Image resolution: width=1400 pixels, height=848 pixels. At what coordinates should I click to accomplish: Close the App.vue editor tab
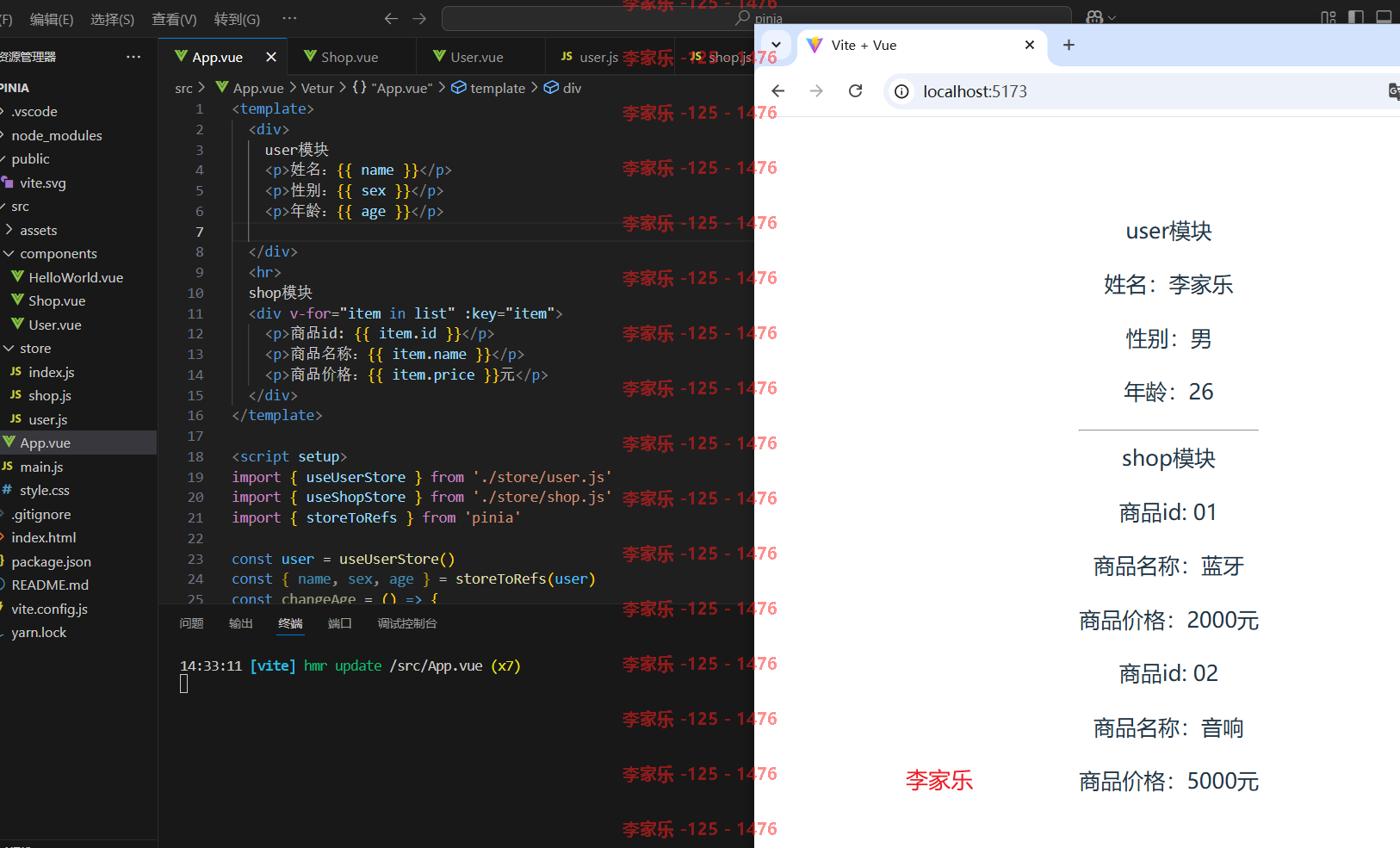(271, 57)
